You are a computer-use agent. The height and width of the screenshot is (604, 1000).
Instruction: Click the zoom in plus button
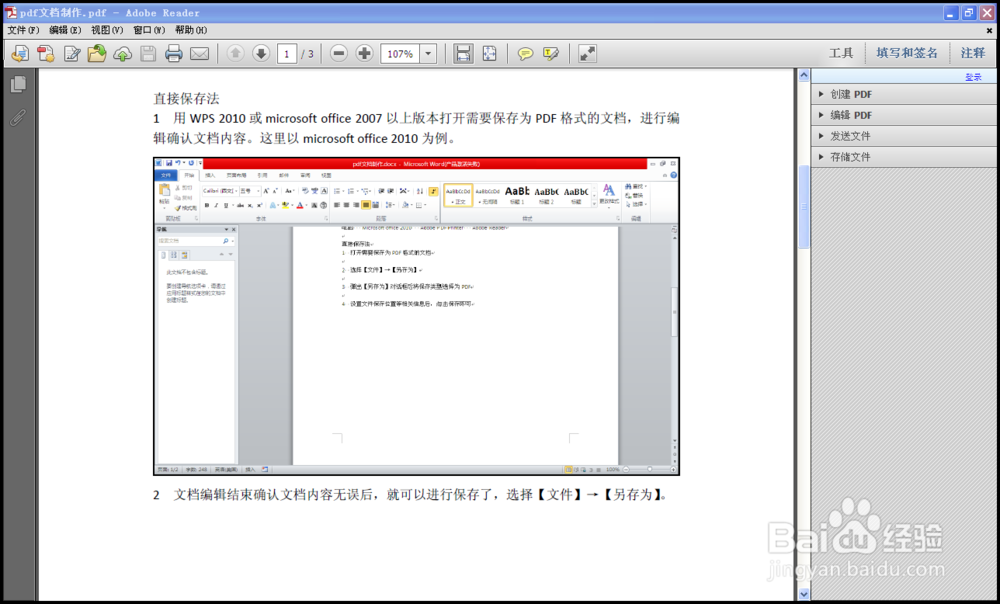(364, 54)
